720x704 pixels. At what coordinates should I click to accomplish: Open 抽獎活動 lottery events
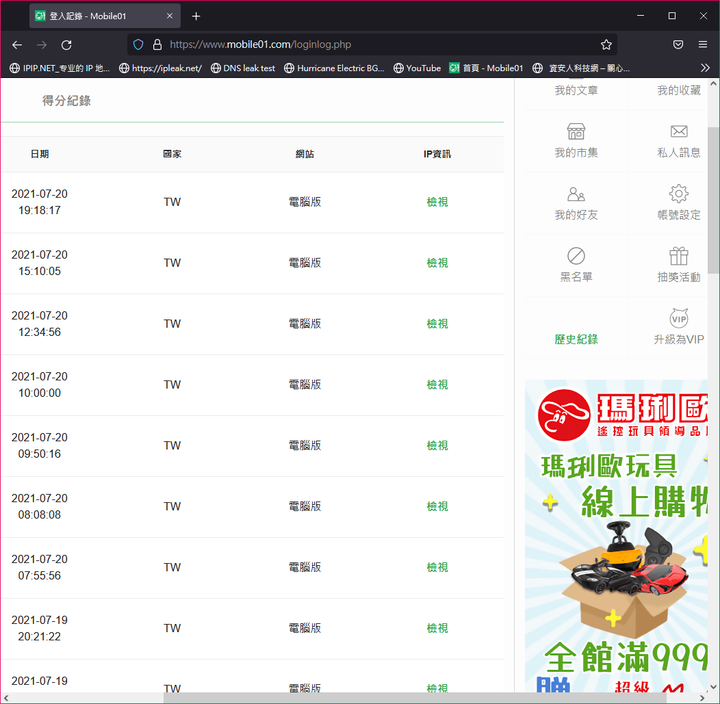click(x=679, y=265)
